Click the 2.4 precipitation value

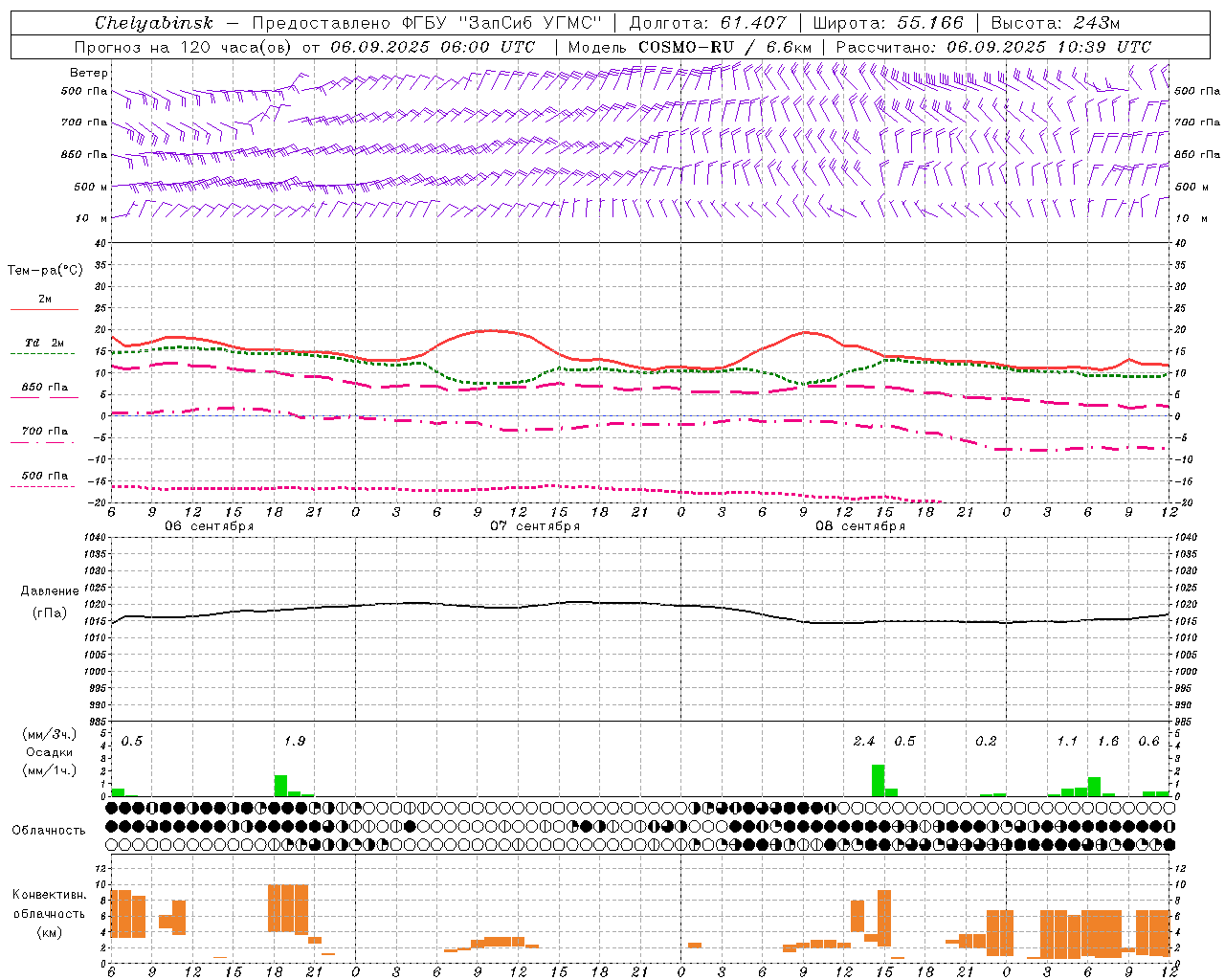[864, 741]
